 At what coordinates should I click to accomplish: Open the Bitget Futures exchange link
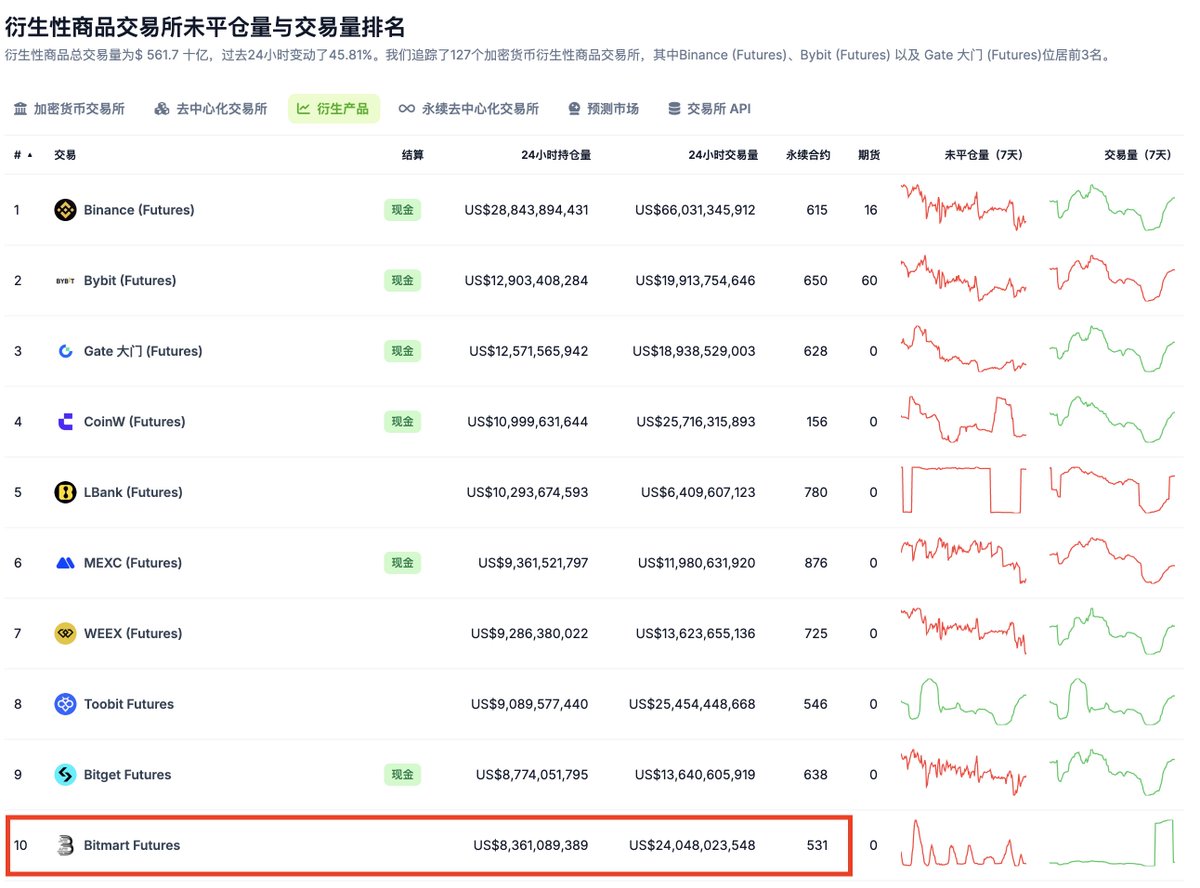(x=128, y=774)
